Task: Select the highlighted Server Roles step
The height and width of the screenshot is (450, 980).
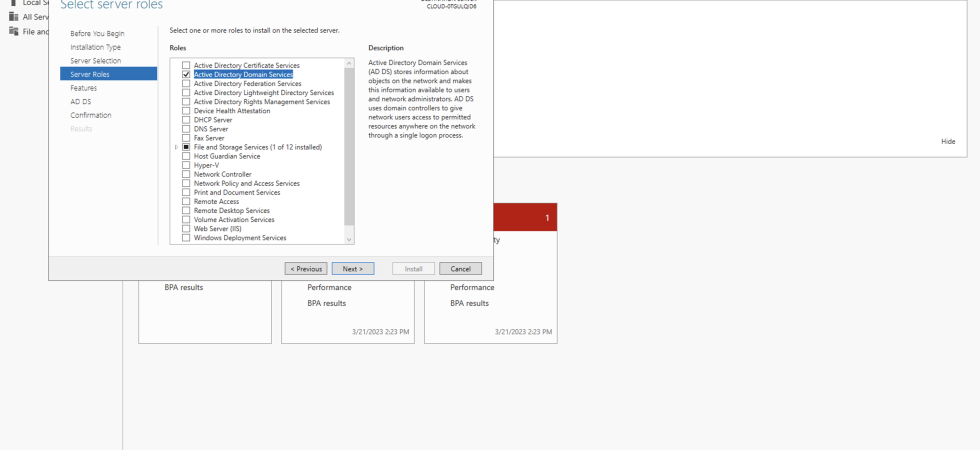Action: pyautogui.click(x=108, y=74)
